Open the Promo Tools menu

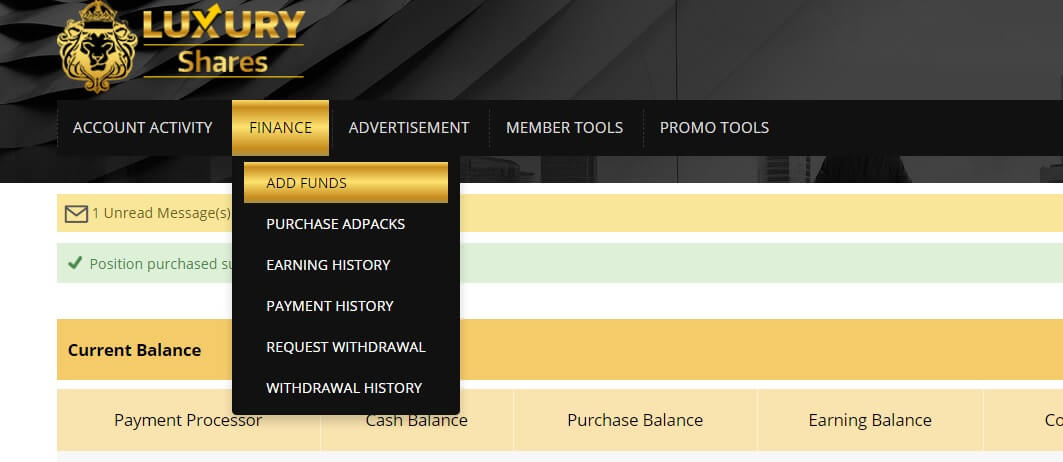(714, 128)
